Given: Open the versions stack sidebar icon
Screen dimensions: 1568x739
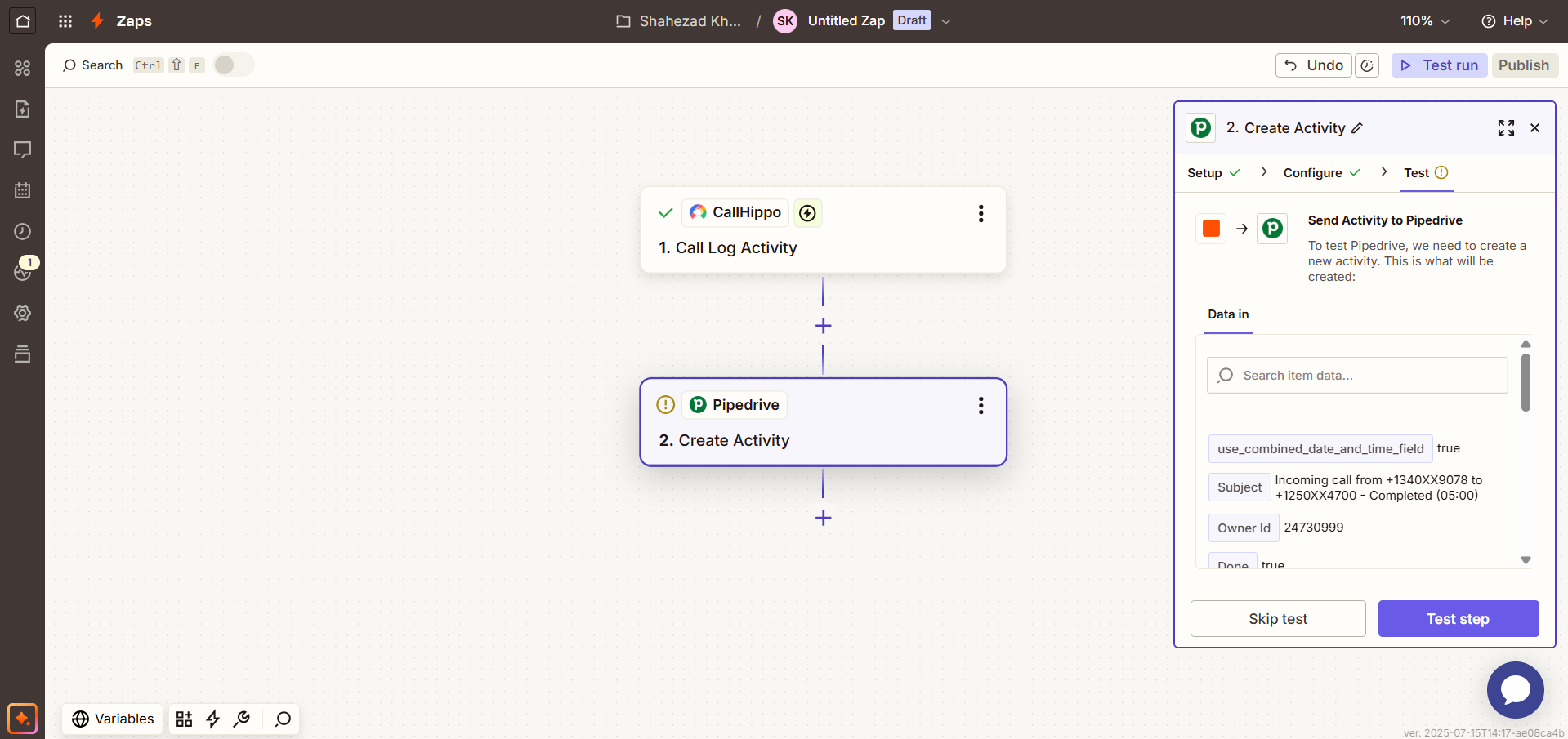Looking at the screenshot, I should click(22, 354).
